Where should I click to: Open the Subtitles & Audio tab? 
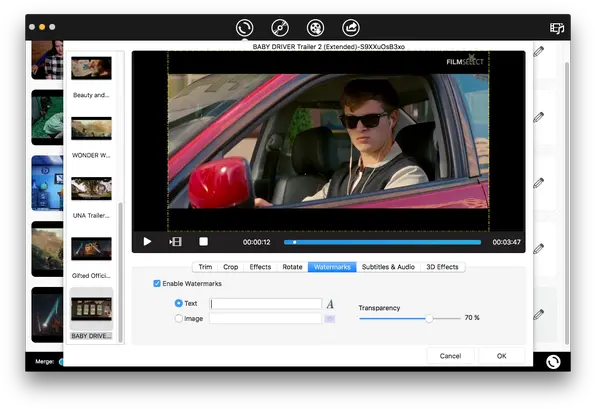388,267
